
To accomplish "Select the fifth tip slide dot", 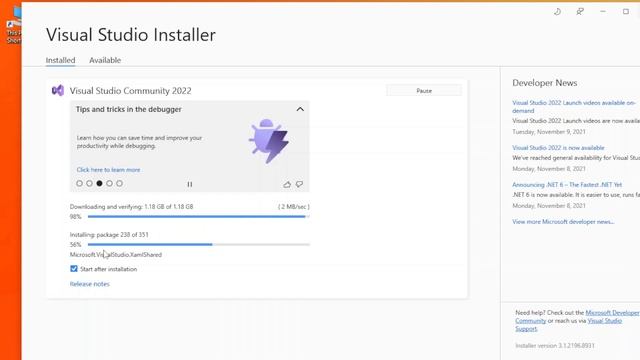I will [119, 184].
